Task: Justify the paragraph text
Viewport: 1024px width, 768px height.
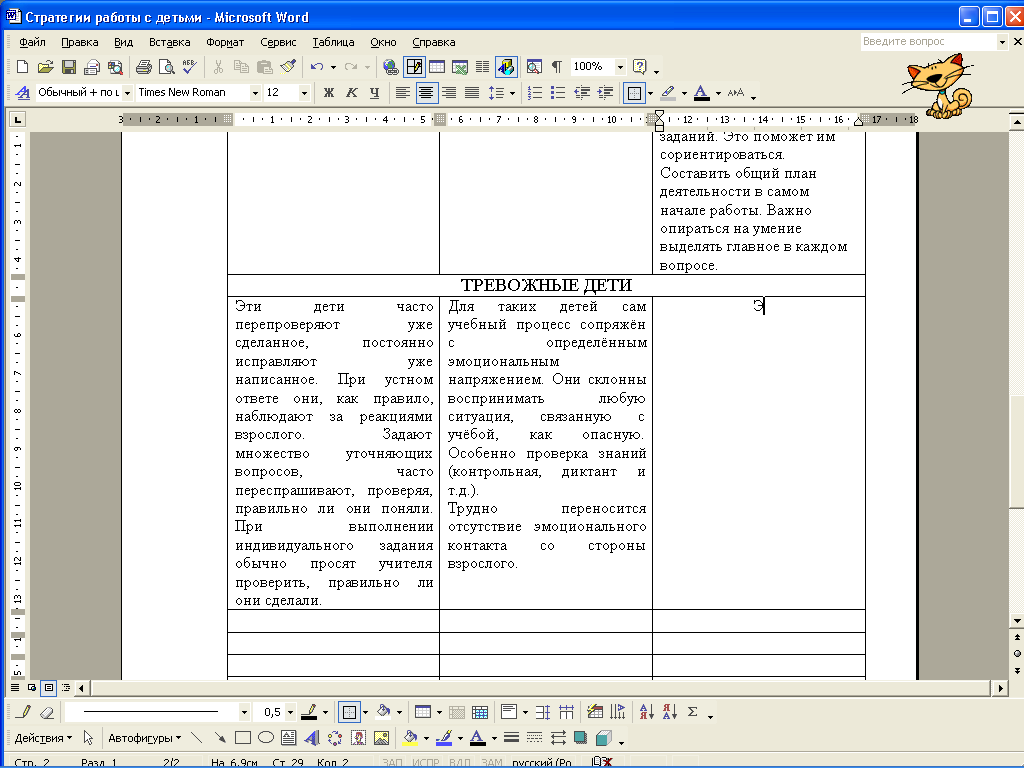Action: coord(472,93)
